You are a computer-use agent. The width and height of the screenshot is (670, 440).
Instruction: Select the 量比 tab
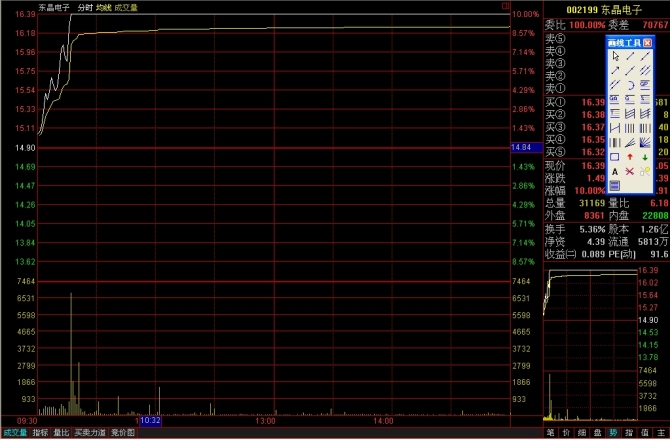tap(62, 433)
